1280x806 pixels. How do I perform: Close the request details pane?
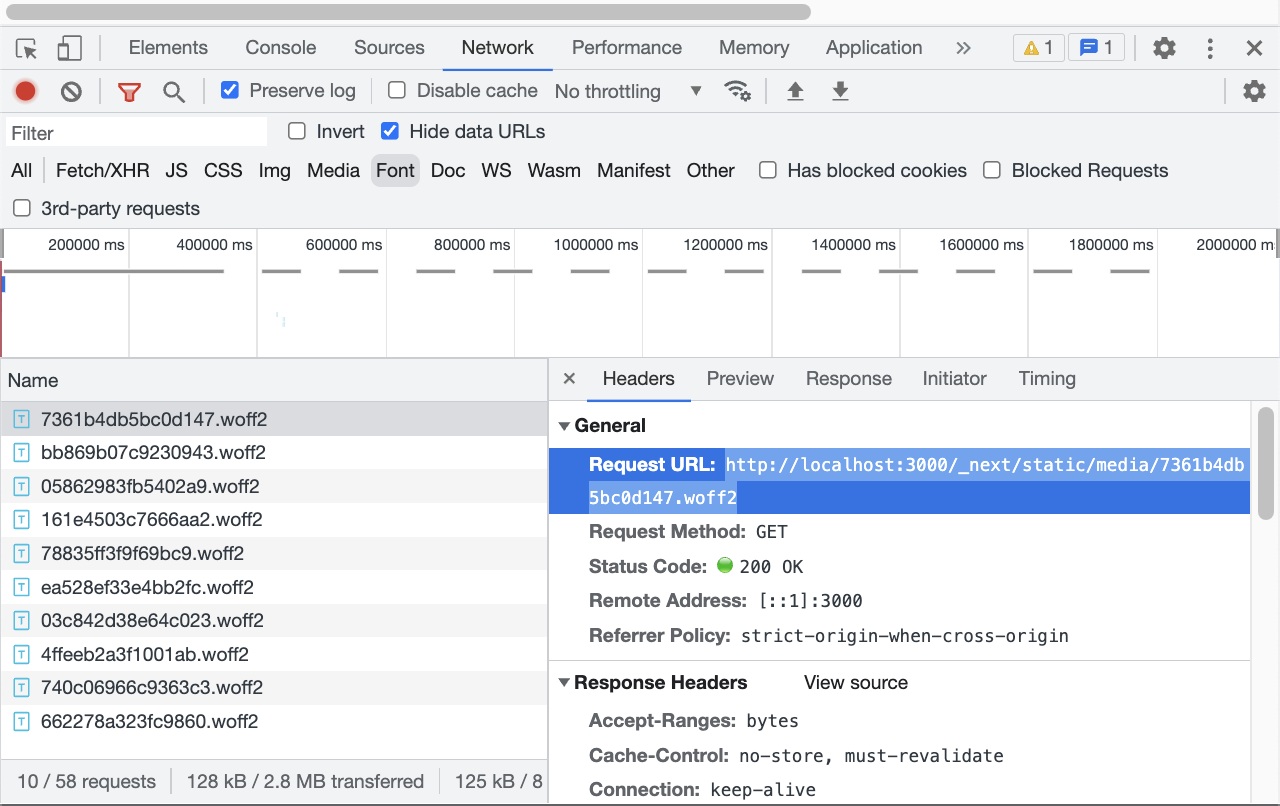click(x=569, y=378)
